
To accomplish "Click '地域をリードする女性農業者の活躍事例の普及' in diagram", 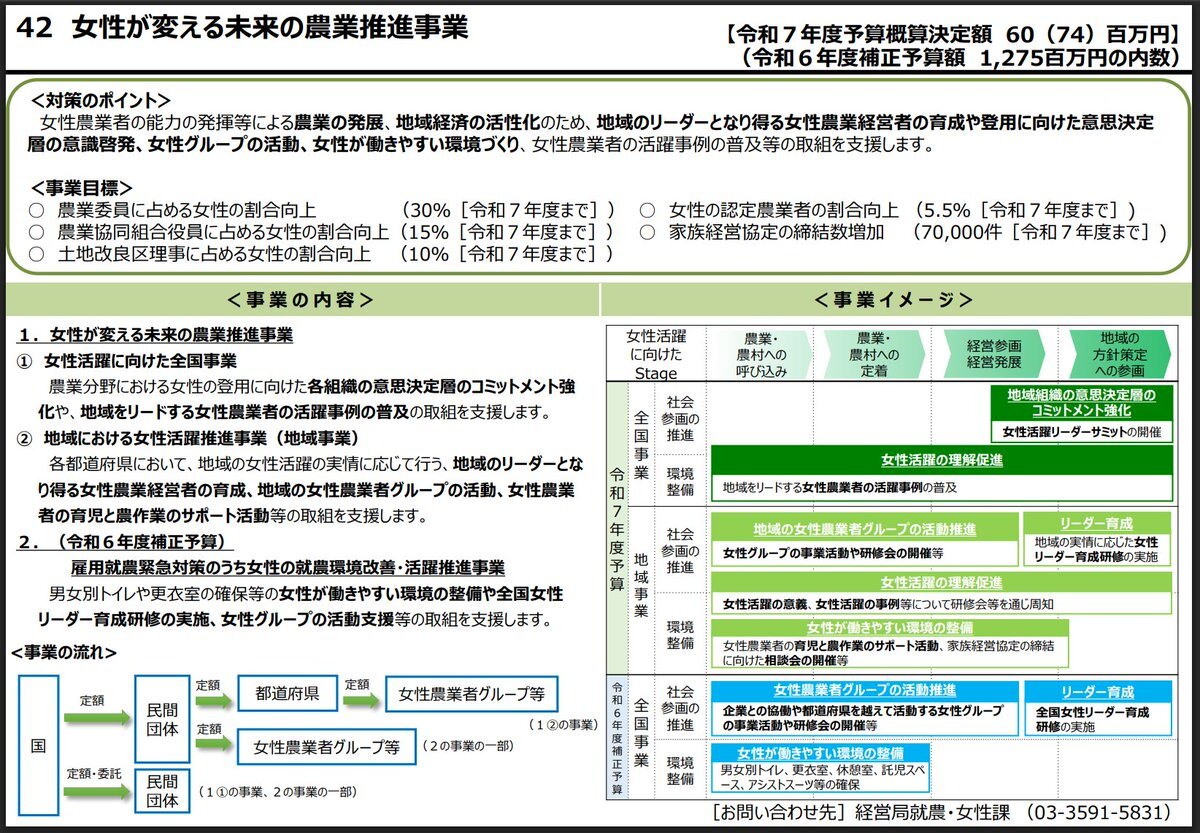I will tap(840, 488).
